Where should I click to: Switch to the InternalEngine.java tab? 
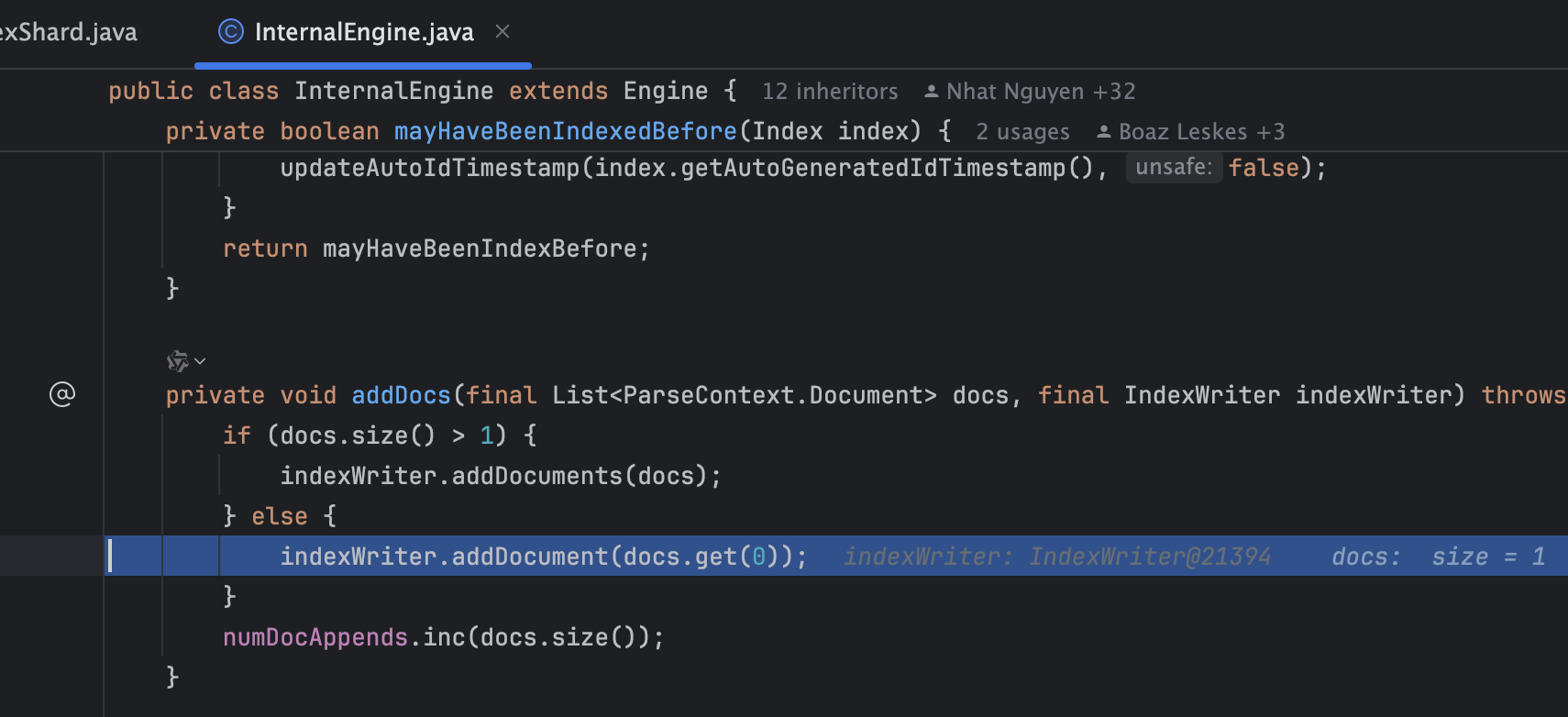tap(363, 33)
